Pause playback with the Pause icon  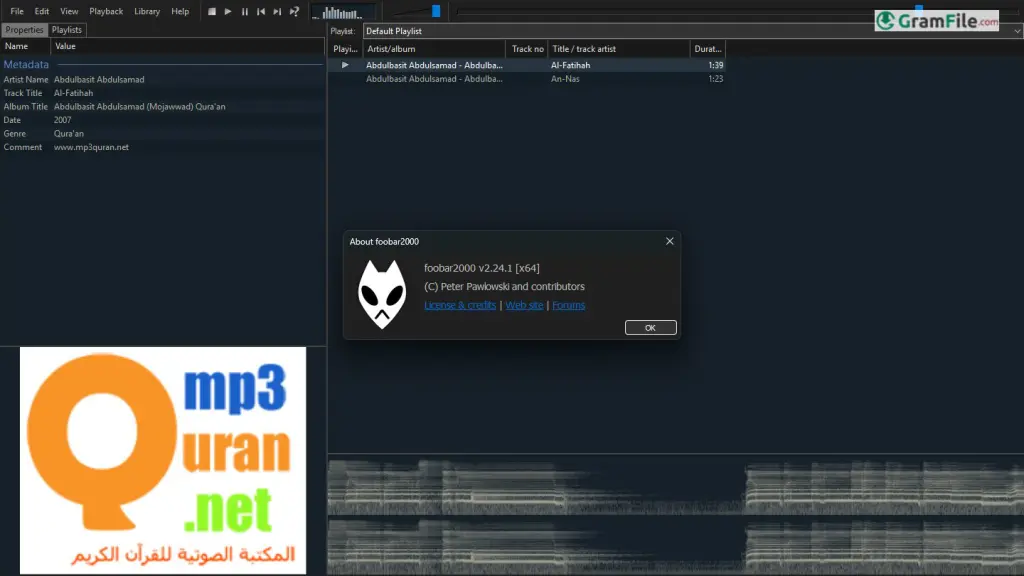coord(244,11)
